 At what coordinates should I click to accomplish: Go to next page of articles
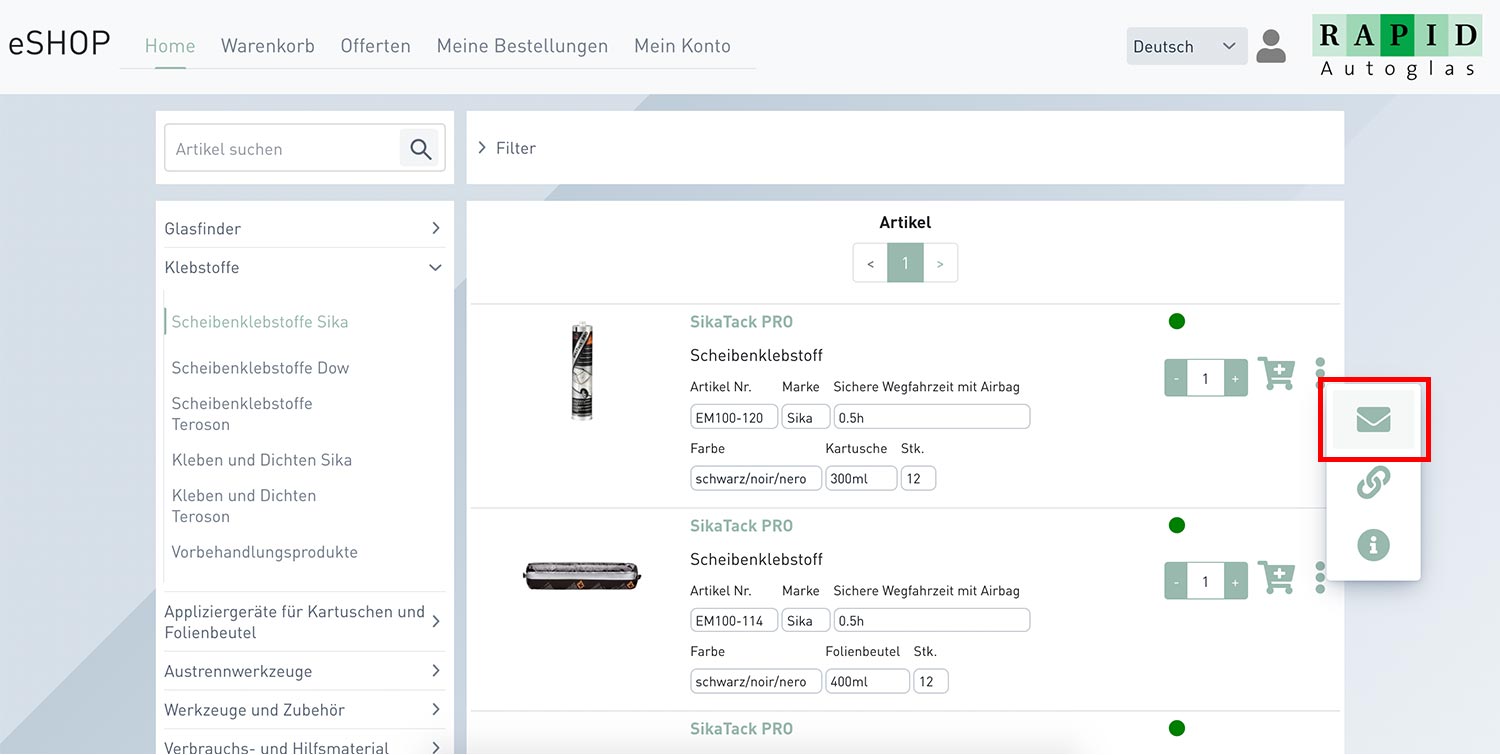click(x=940, y=263)
